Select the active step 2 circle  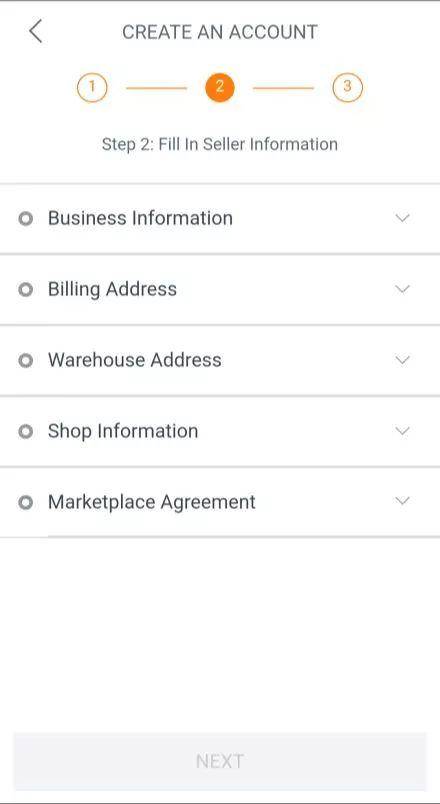[219, 88]
